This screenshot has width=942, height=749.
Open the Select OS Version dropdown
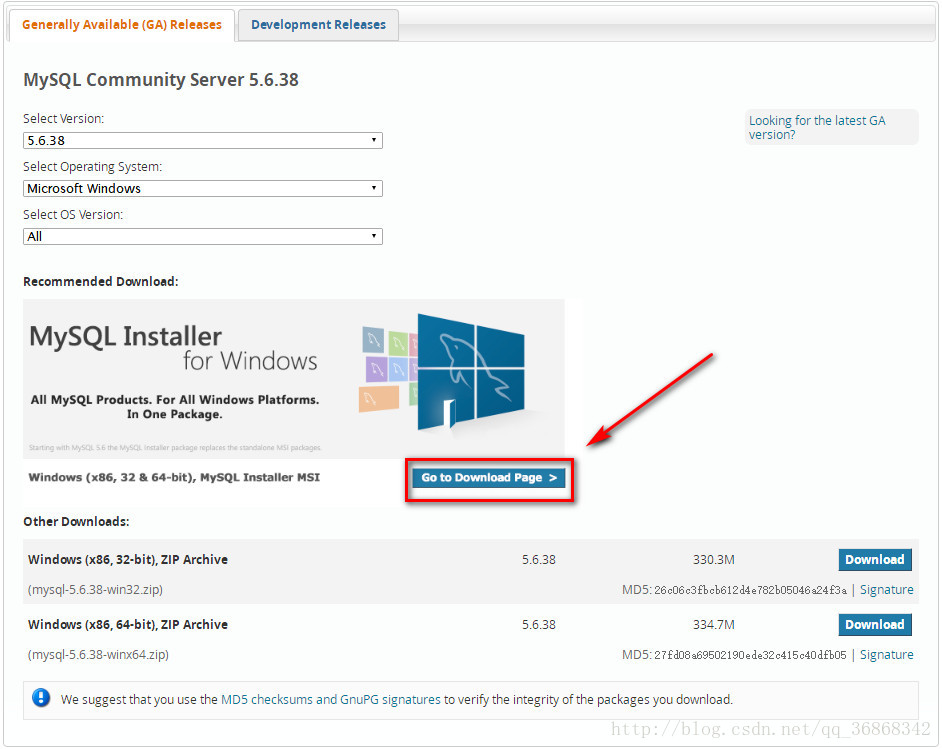(202, 237)
